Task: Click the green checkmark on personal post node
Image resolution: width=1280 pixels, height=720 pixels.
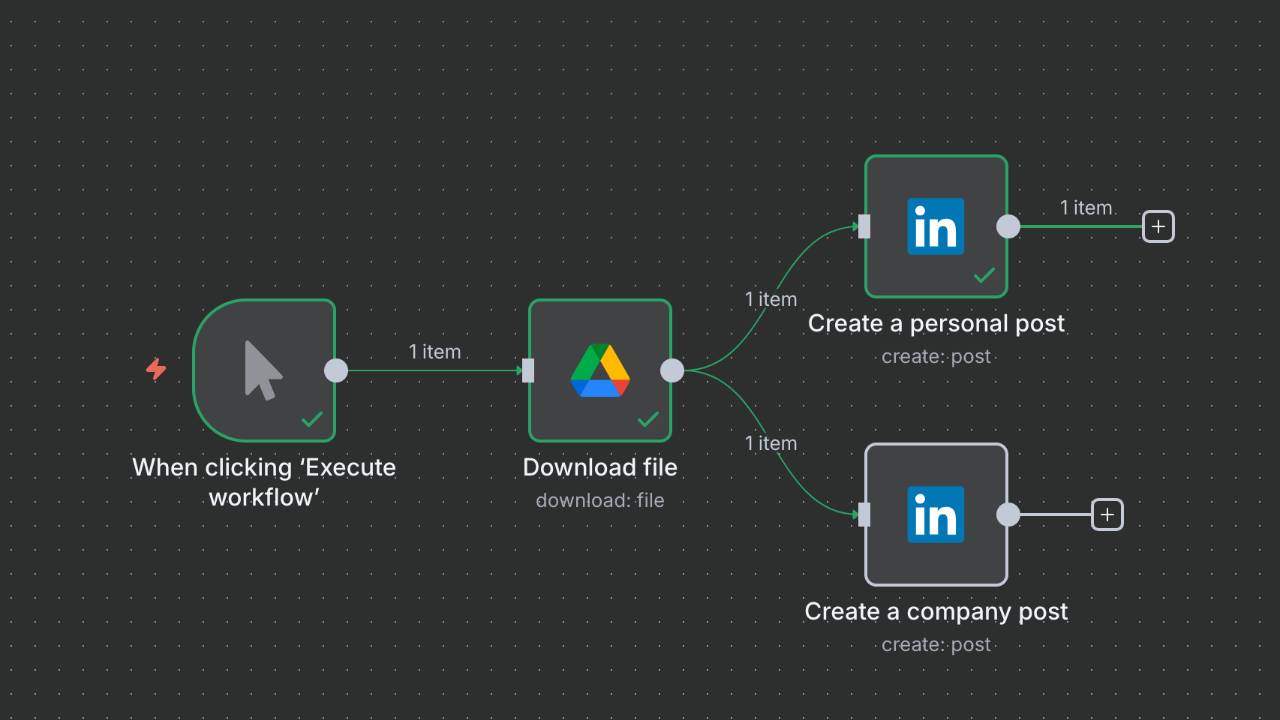Action: point(984,275)
